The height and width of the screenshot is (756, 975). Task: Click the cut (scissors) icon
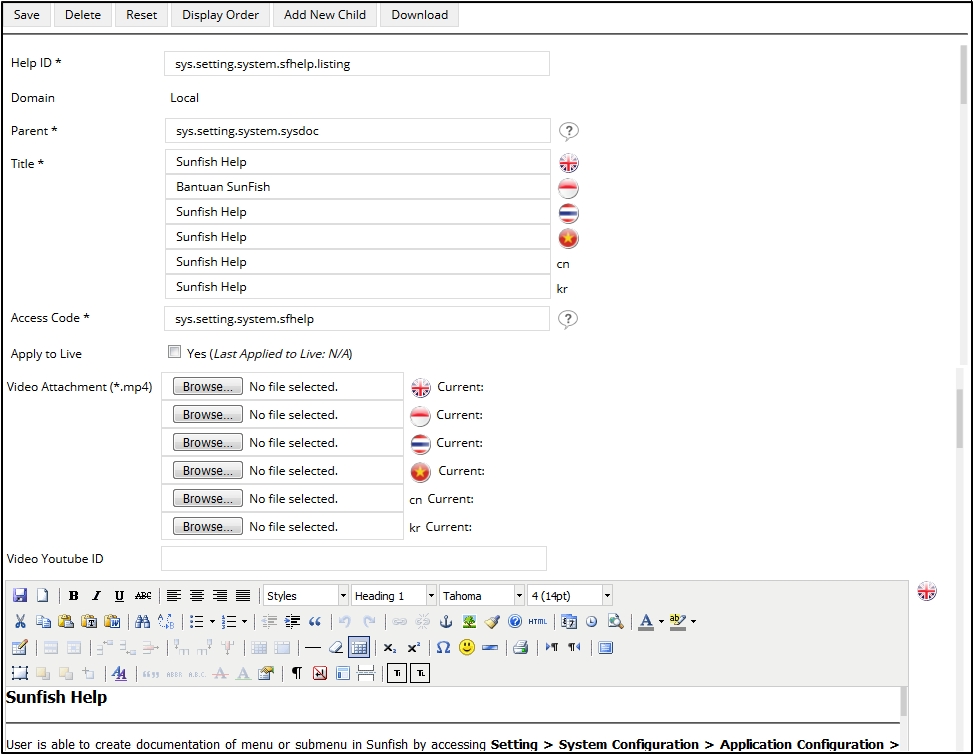(x=20, y=621)
